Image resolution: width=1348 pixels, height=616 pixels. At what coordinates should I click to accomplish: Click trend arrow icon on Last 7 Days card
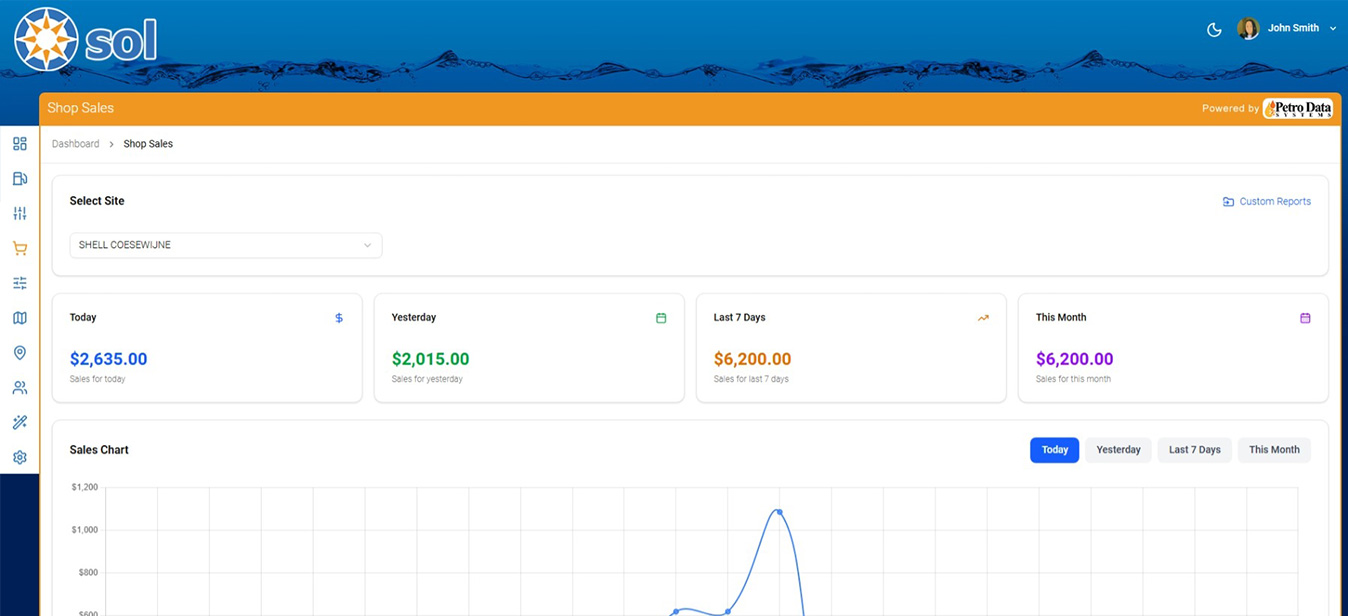pos(983,318)
